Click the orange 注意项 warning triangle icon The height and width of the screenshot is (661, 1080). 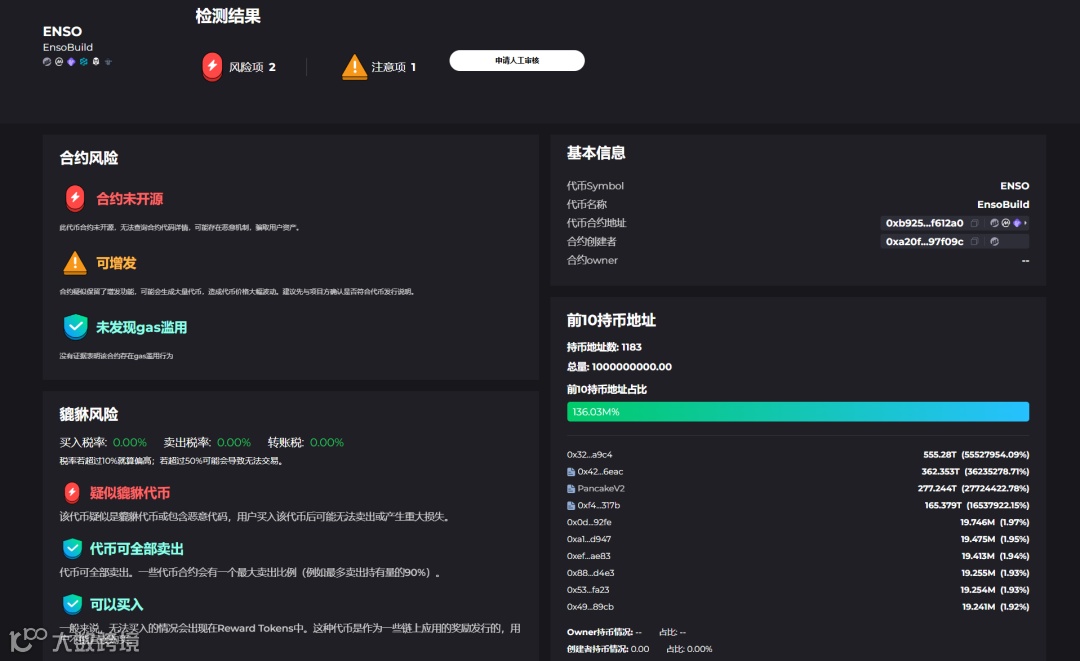pos(354,67)
